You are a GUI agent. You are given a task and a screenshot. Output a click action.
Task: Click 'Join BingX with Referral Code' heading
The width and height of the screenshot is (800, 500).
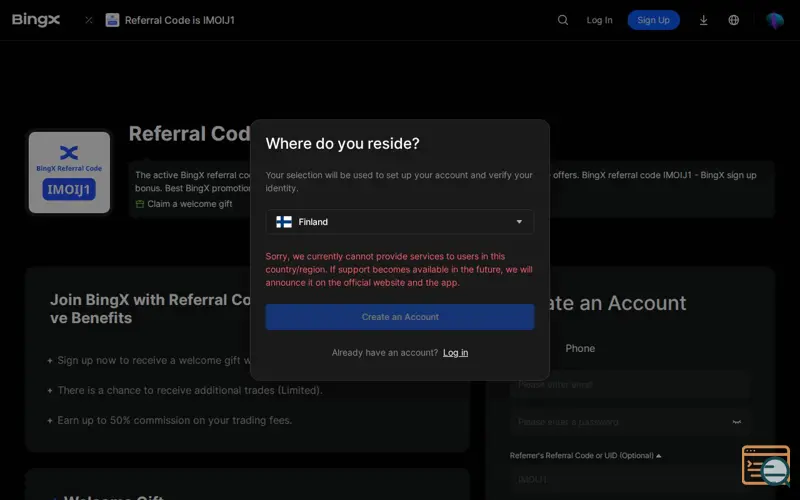pos(150,308)
